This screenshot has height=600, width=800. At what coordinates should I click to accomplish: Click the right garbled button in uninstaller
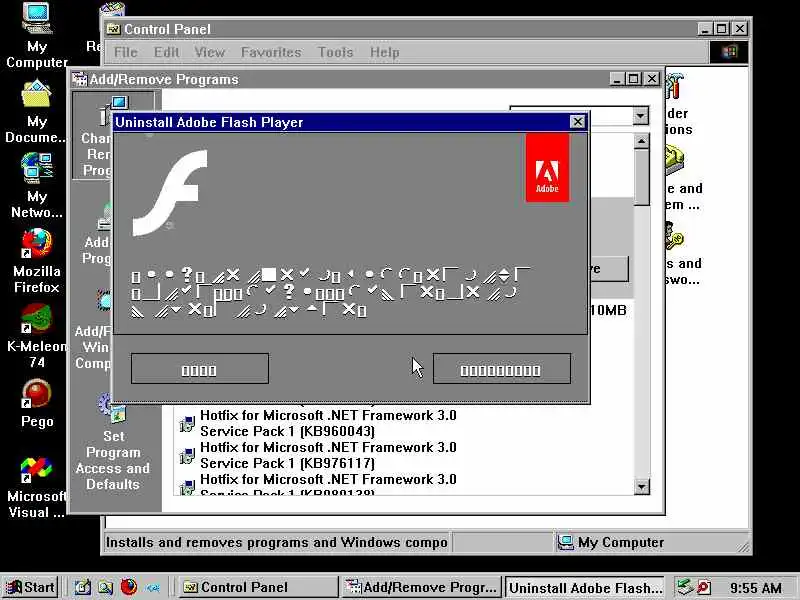click(502, 368)
